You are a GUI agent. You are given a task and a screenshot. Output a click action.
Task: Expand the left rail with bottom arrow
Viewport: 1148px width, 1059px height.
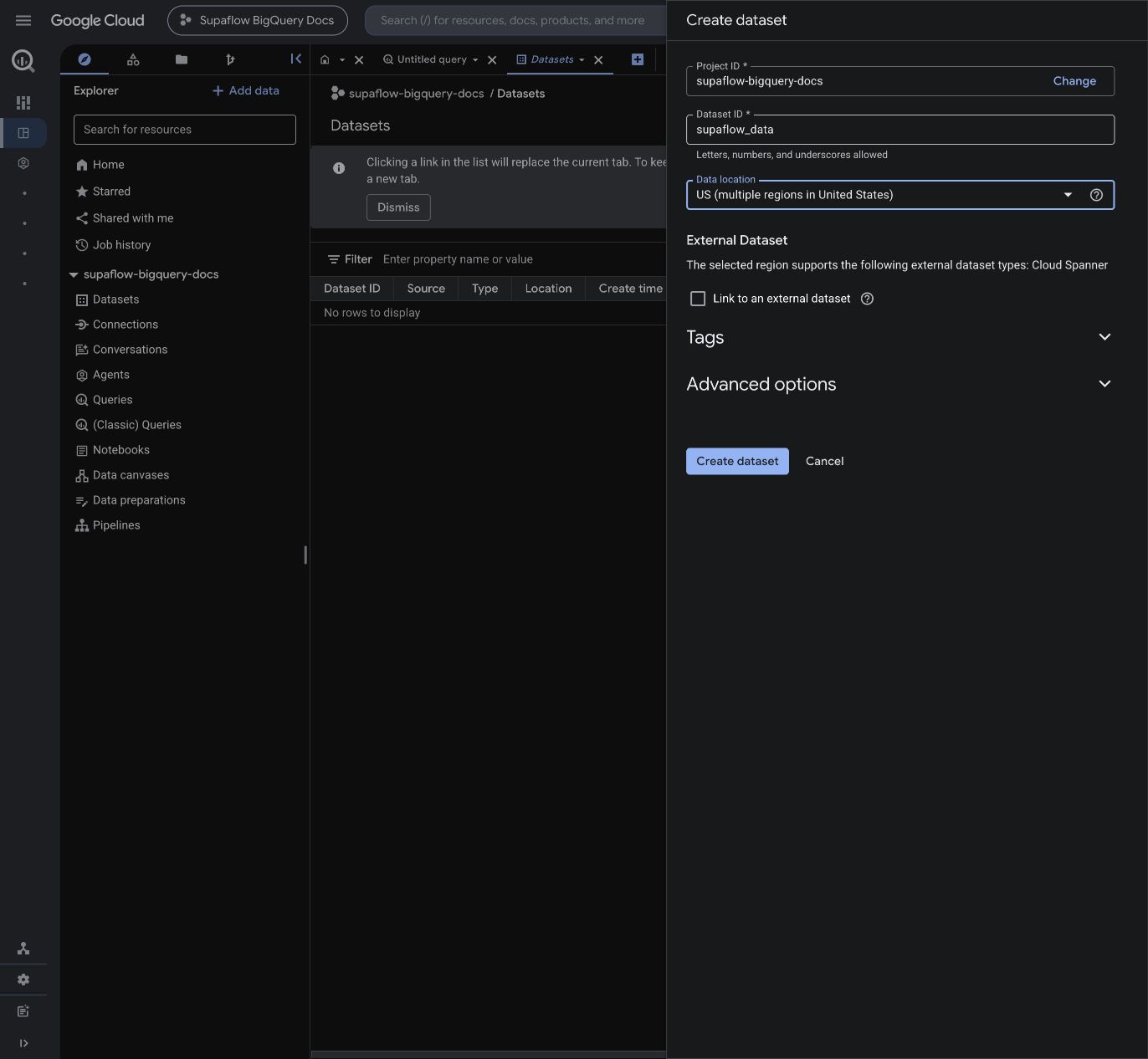[x=23, y=1043]
